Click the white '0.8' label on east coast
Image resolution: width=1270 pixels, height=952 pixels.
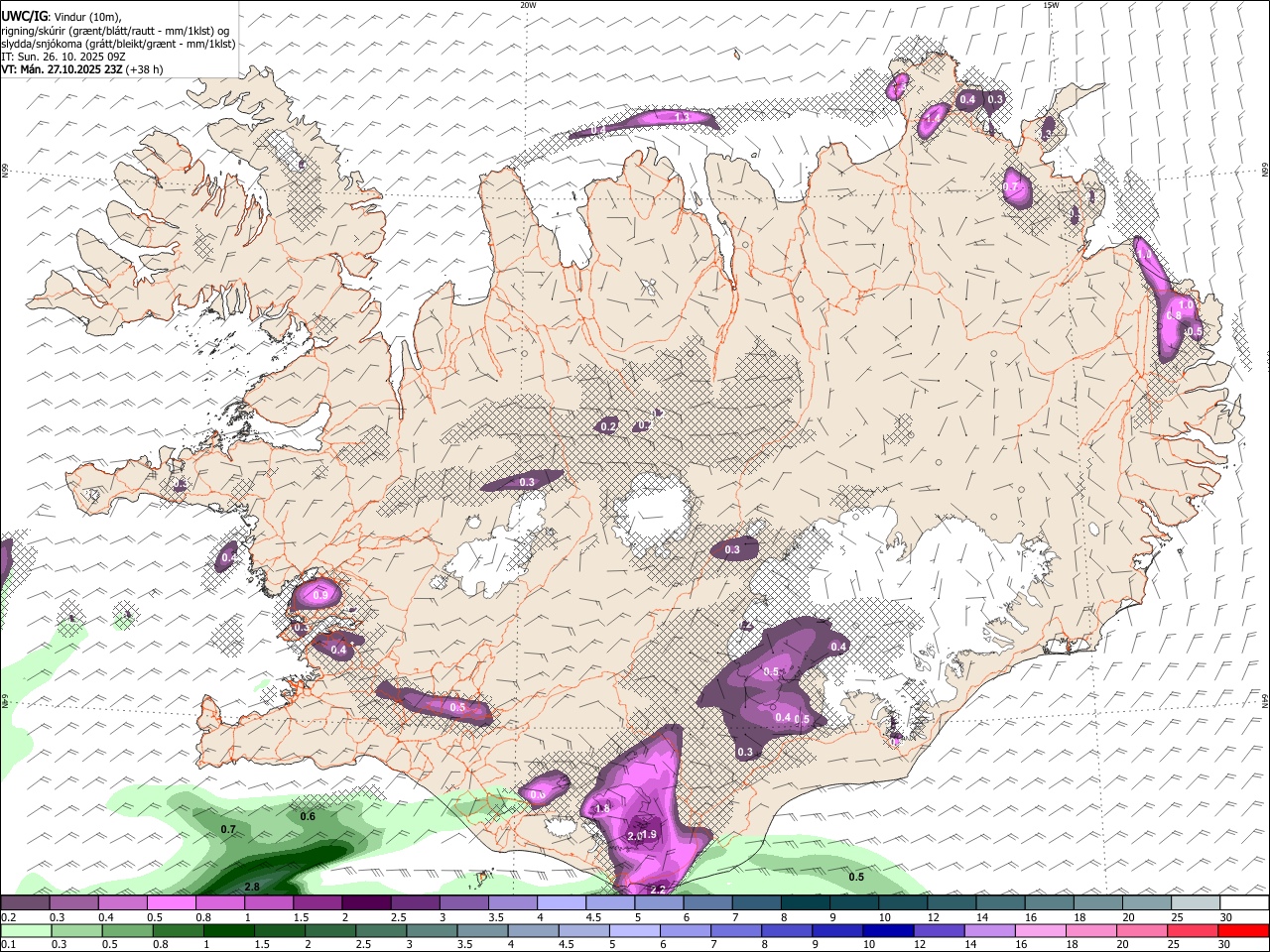pos(1174,315)
